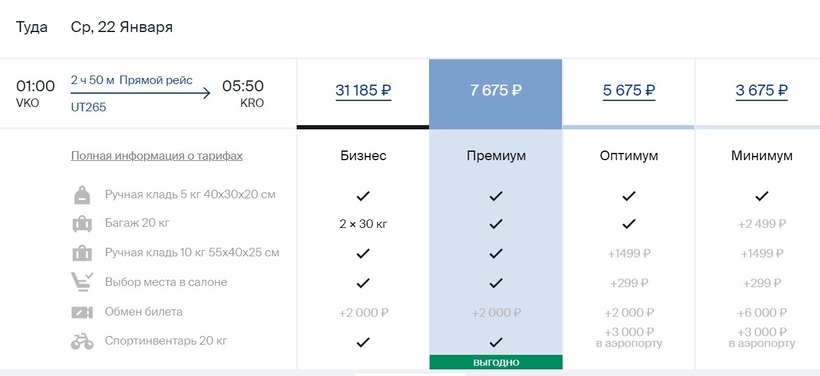Add baggage for +2 499 ₽ in Минимум

click(761, 224)
